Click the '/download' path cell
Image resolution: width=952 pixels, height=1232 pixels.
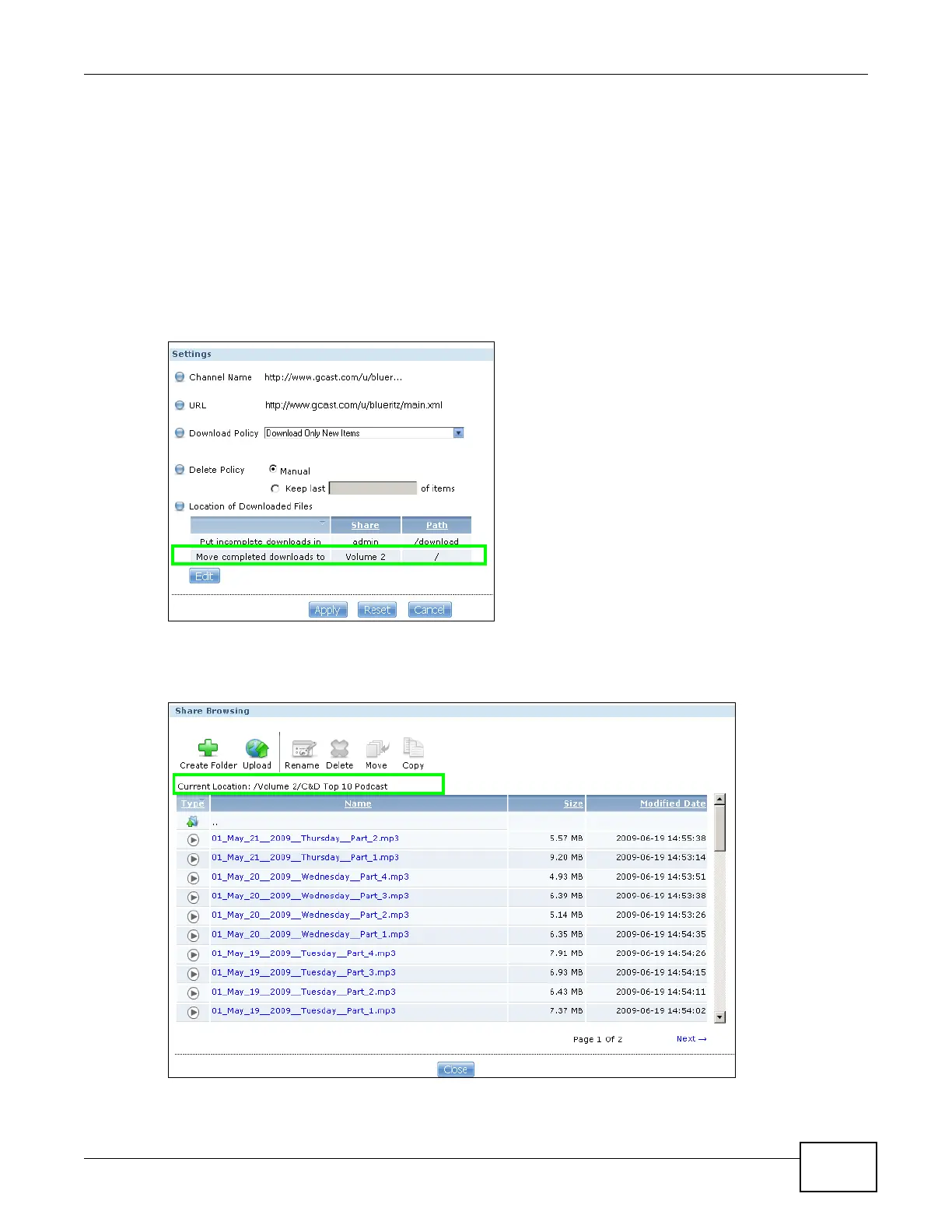436,541
